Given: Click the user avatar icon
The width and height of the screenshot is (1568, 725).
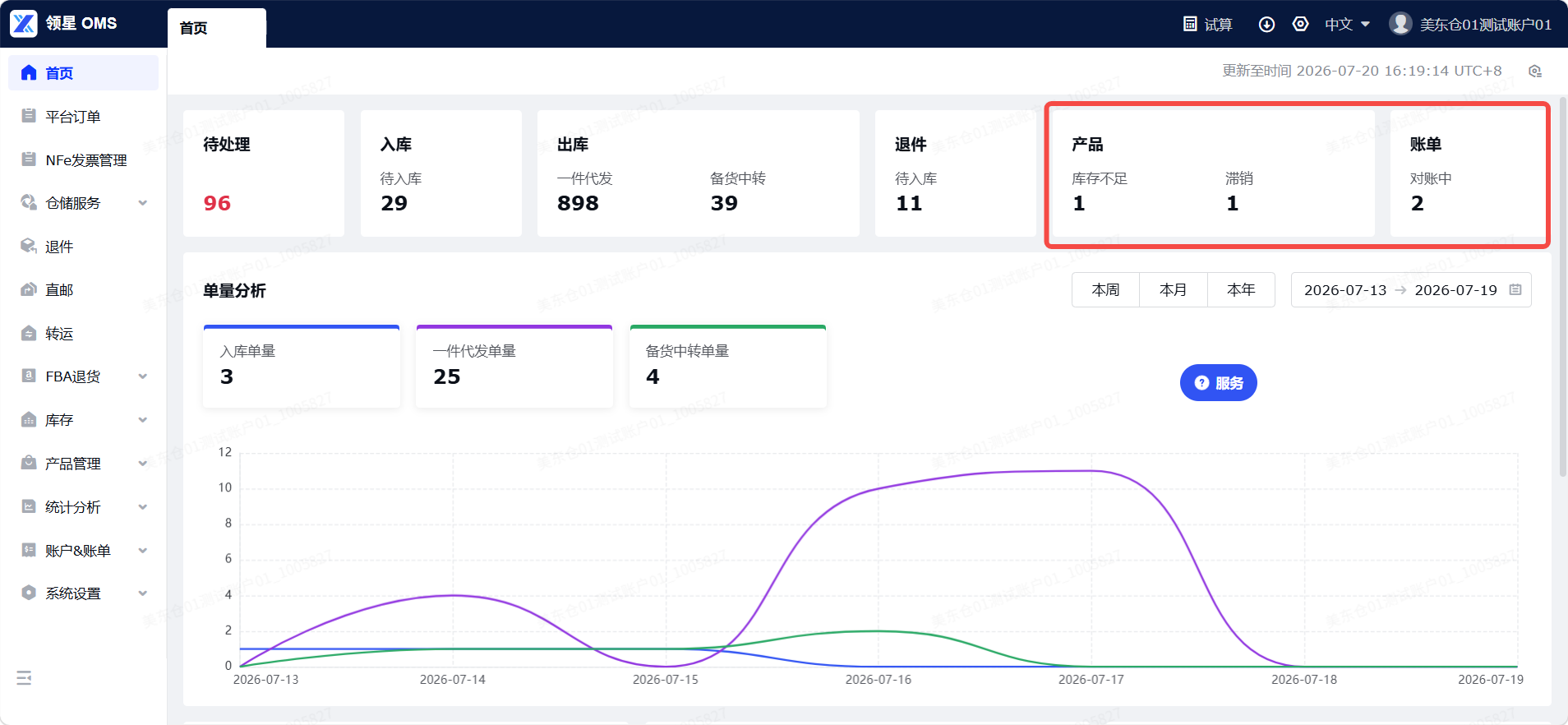Looking at the screenshot, I should (x=1400, y=24).
